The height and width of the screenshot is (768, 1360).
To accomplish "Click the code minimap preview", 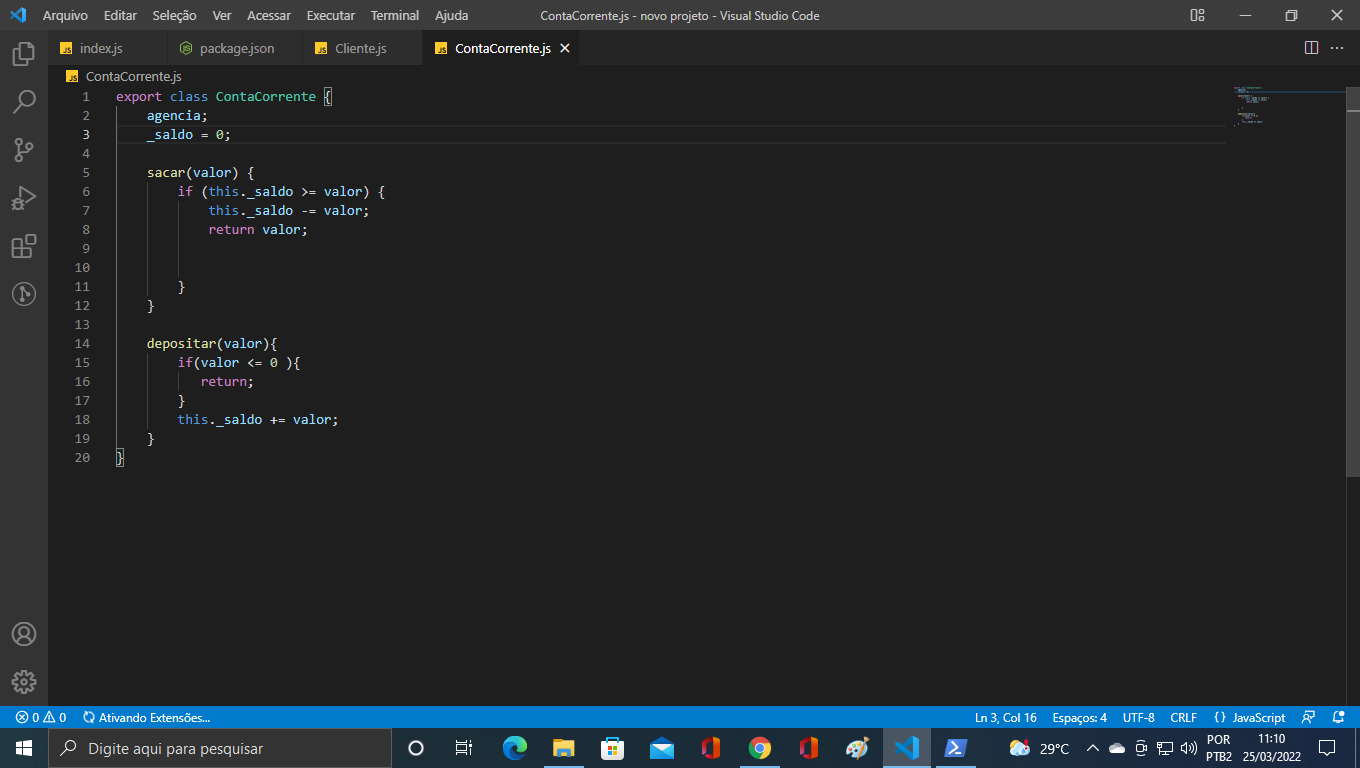I will 1286,105.
